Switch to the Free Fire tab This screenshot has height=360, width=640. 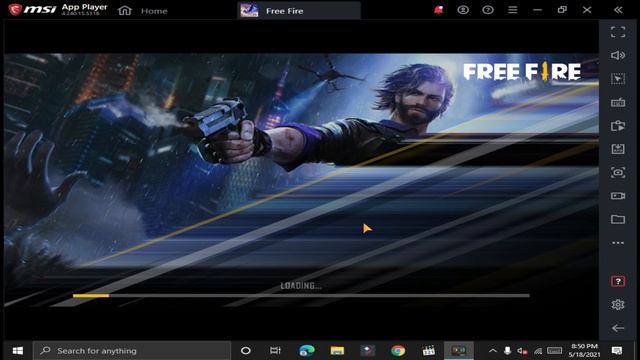(x=299, y=11)
